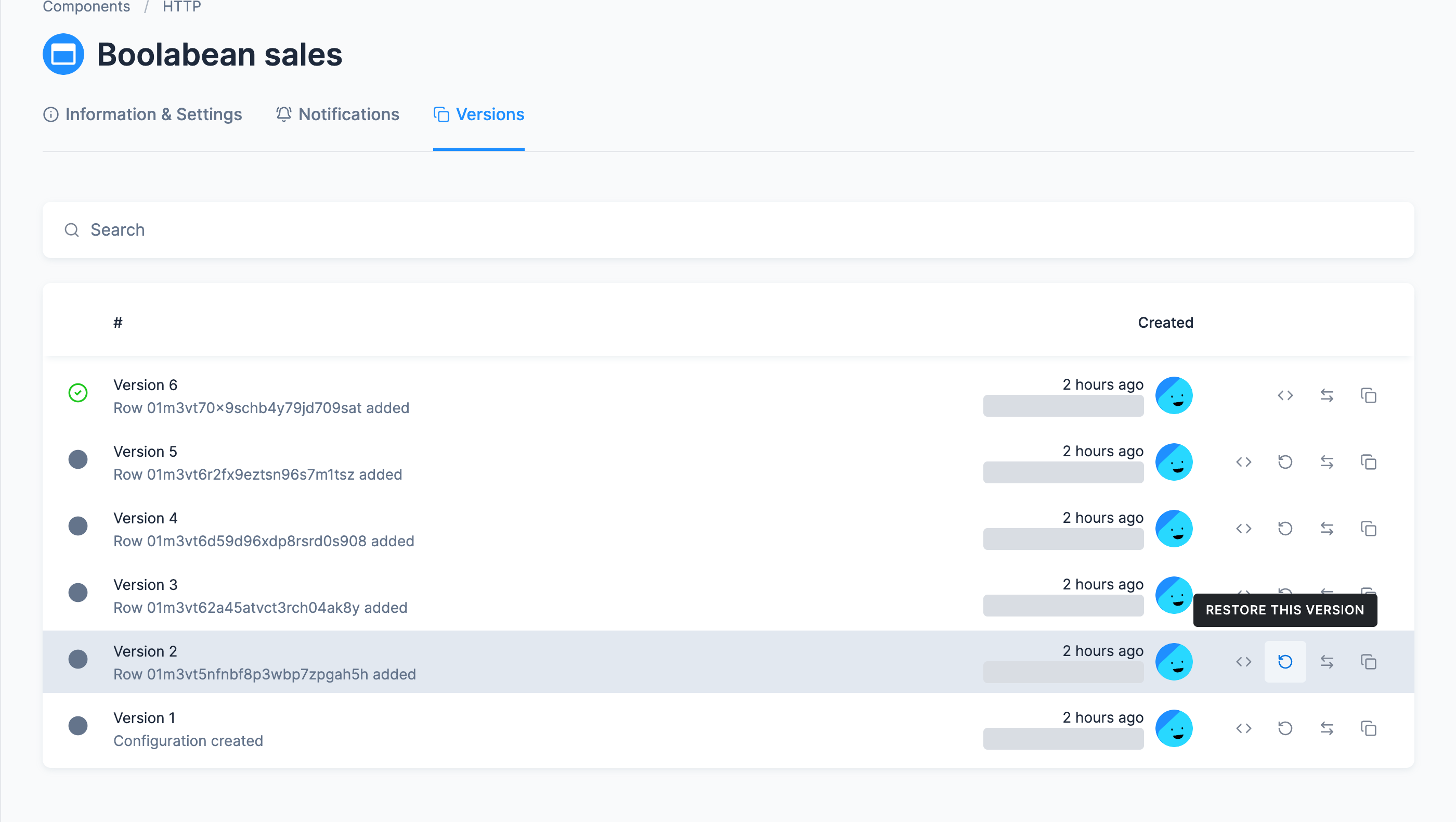Go to Components breadcrumb link
The width and height of the screenshot is (1456, 822).
[x=86, y=6]
